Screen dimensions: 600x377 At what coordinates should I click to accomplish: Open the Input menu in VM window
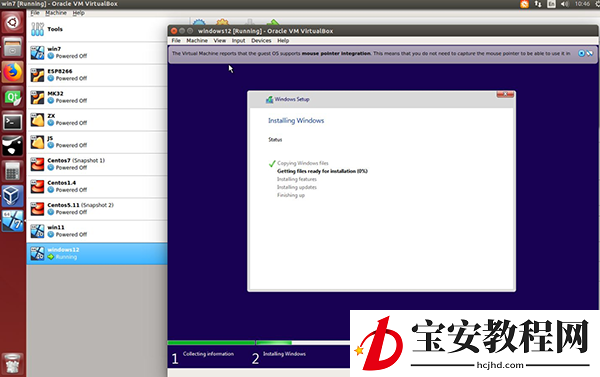(x=238, y=41)
